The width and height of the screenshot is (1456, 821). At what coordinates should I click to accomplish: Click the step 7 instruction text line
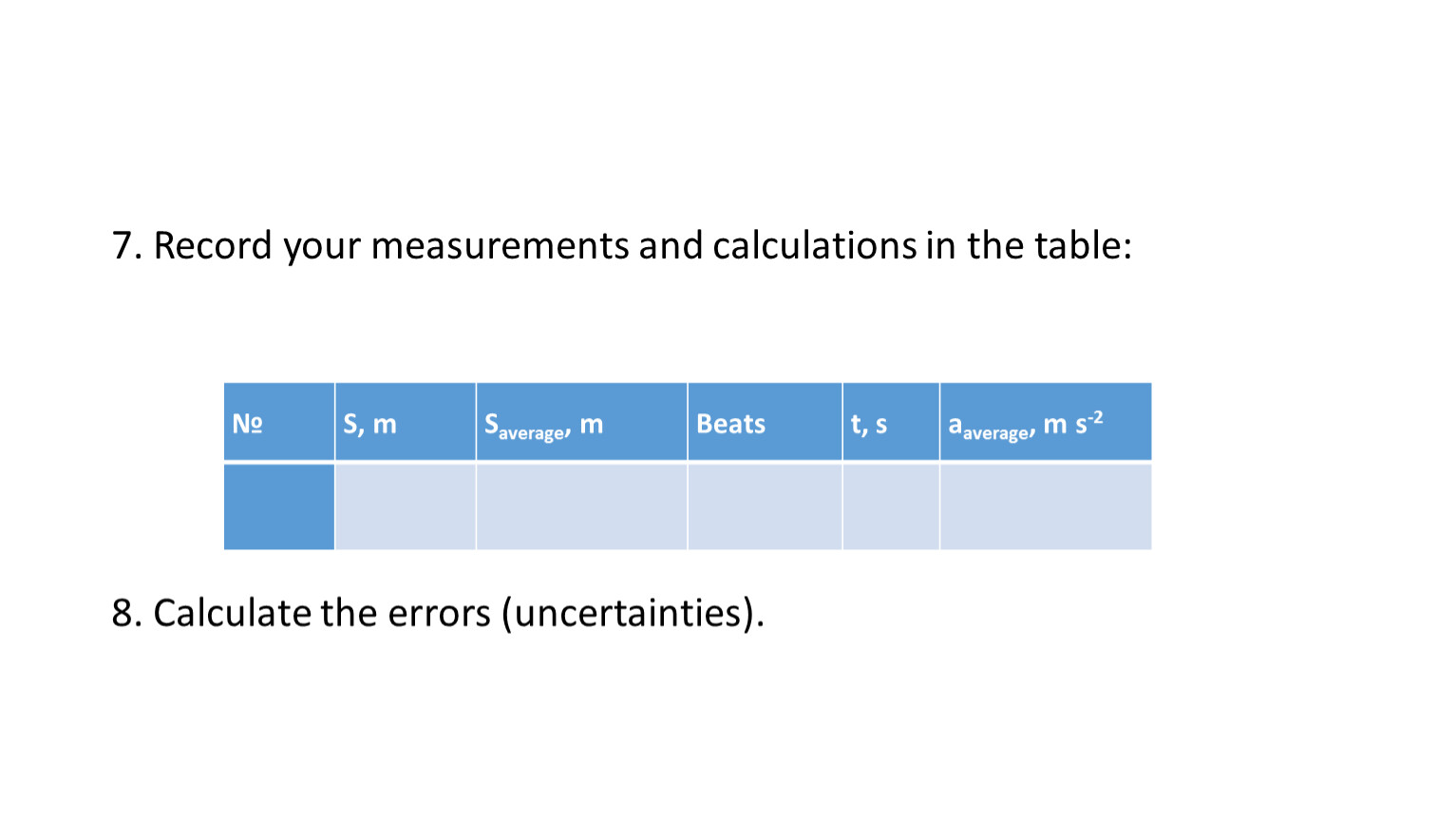(622, 246)
